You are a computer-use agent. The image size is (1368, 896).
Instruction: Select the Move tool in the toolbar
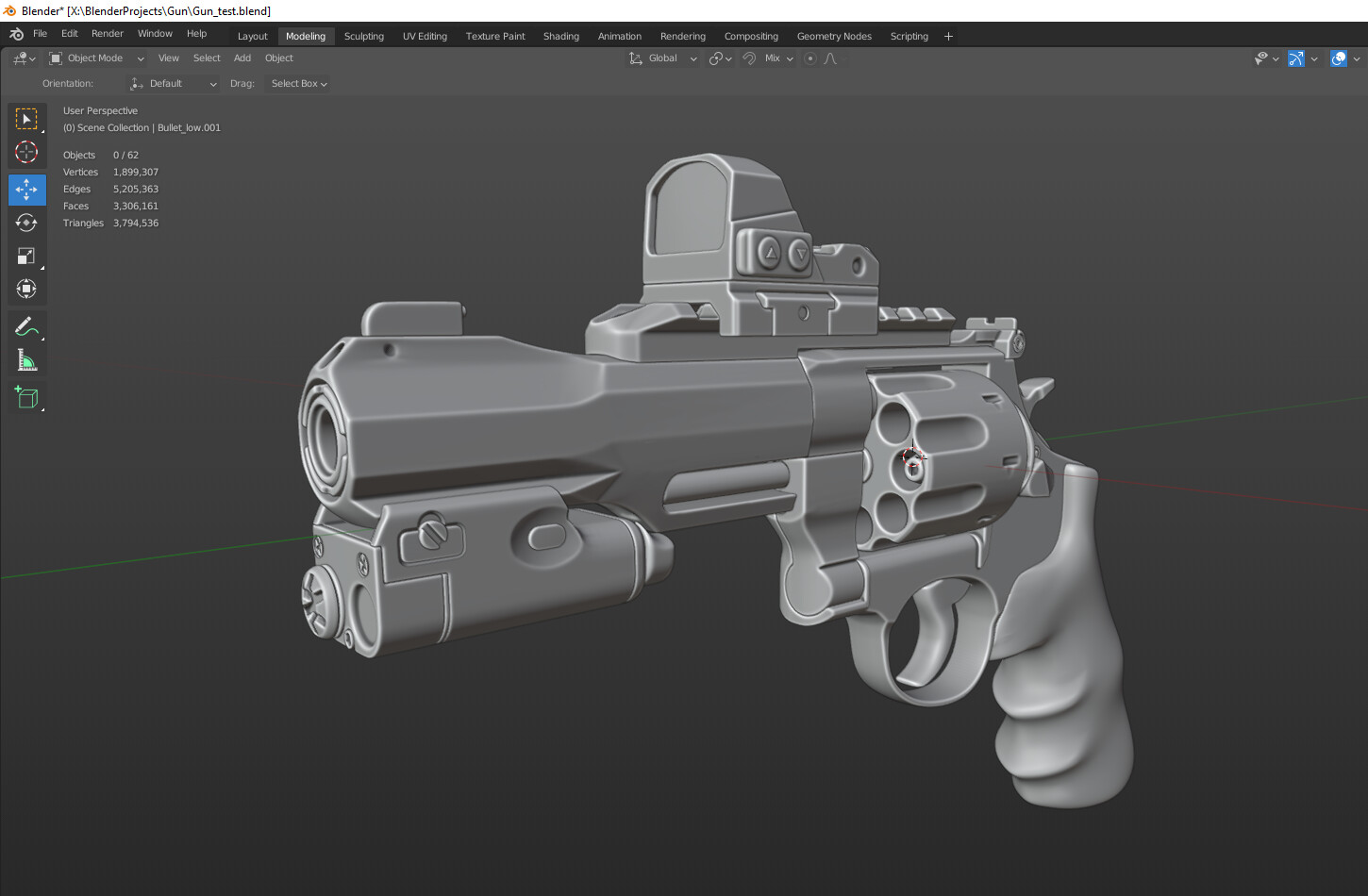point(26,189)
